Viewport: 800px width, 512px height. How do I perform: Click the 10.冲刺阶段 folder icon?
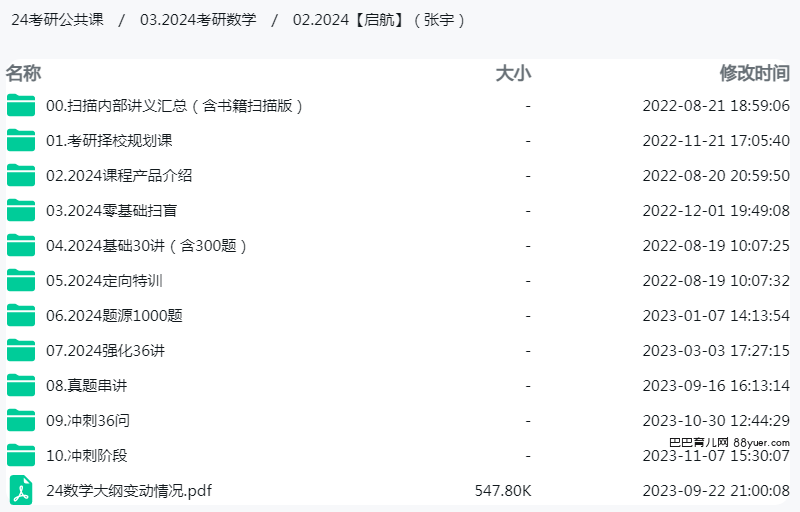(21, 455)
